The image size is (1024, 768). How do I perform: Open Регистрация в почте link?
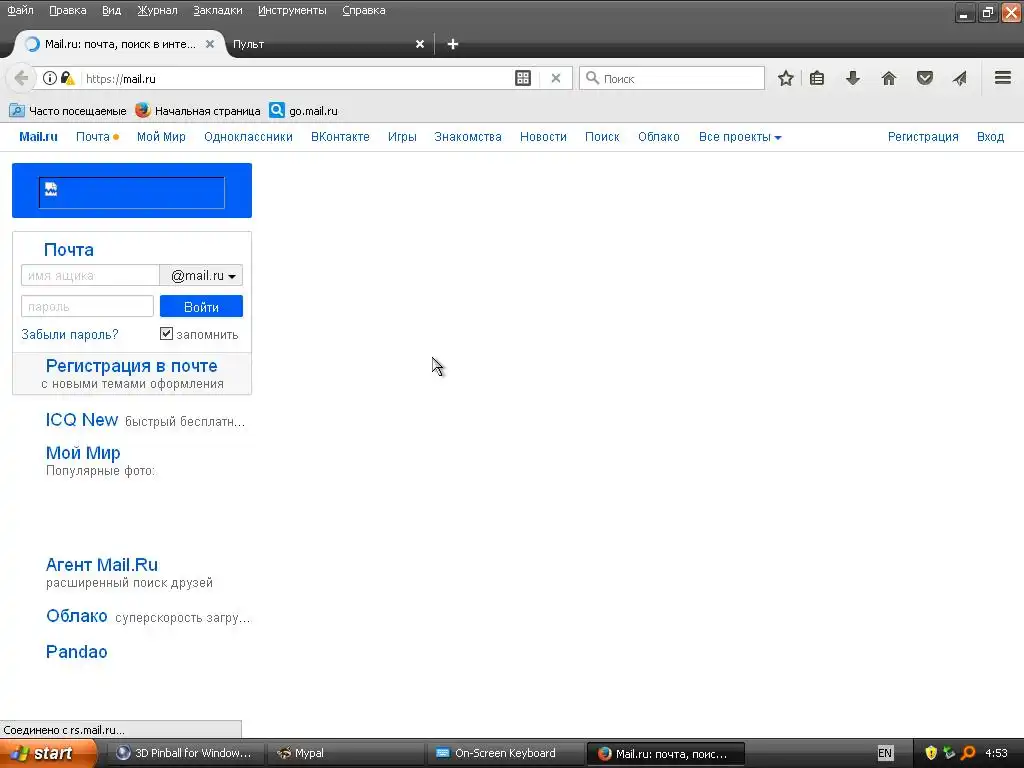coord(131,366)
